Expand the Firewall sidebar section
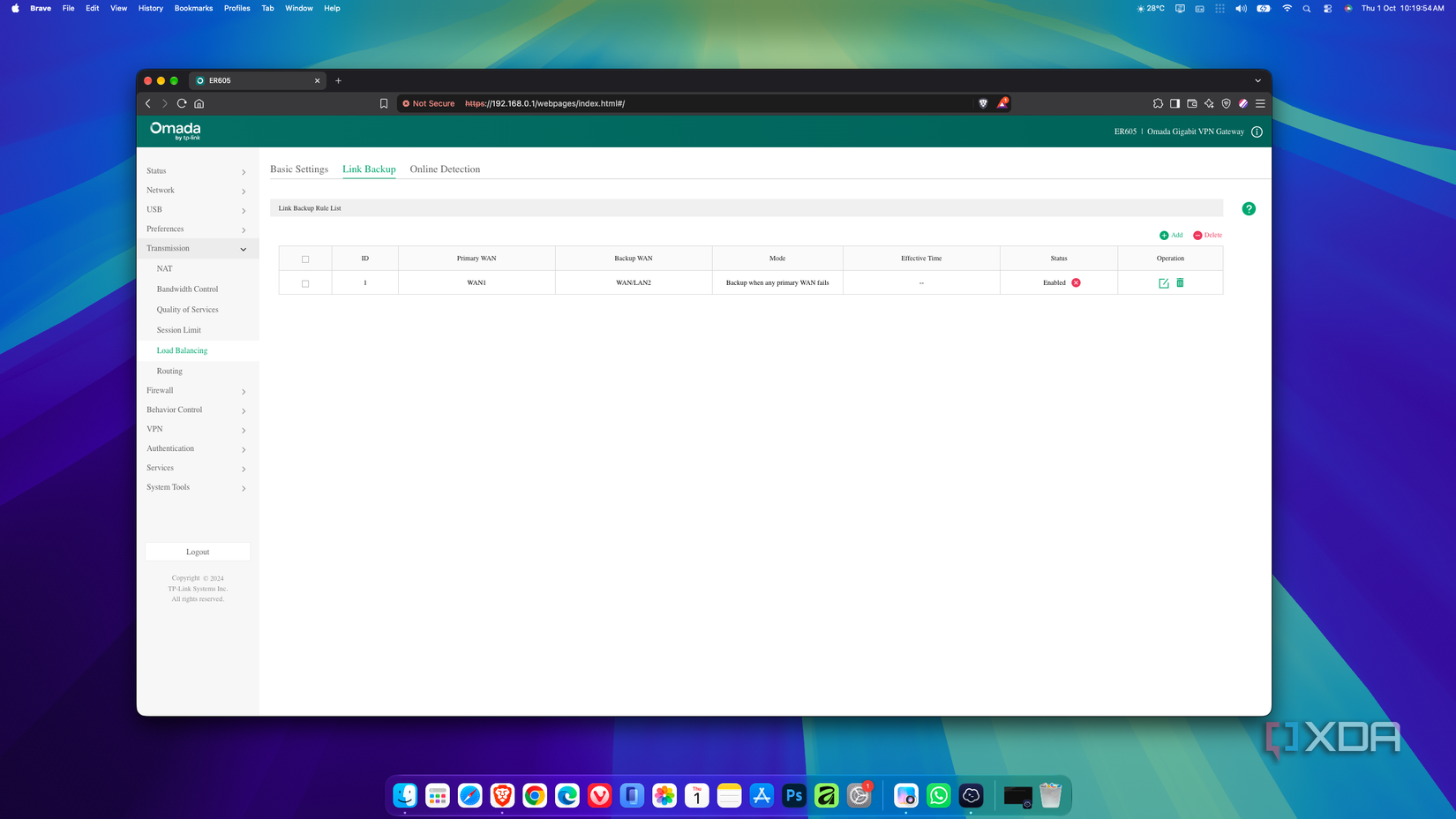 (x=198, y=391)
